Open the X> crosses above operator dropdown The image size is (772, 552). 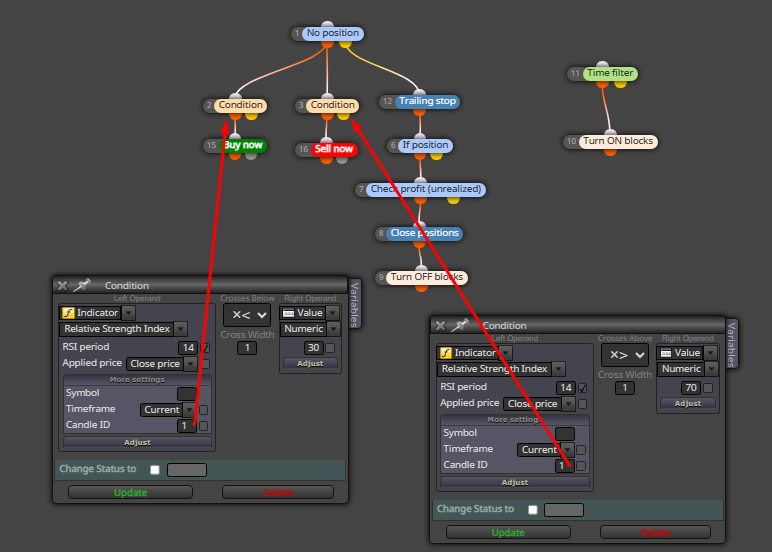[625, 355]
